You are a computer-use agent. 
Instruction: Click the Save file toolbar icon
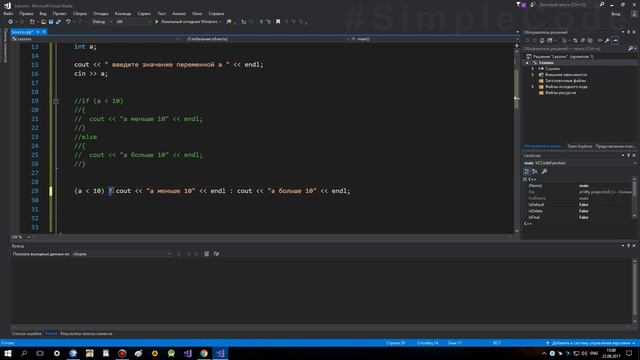coord(51,22)
